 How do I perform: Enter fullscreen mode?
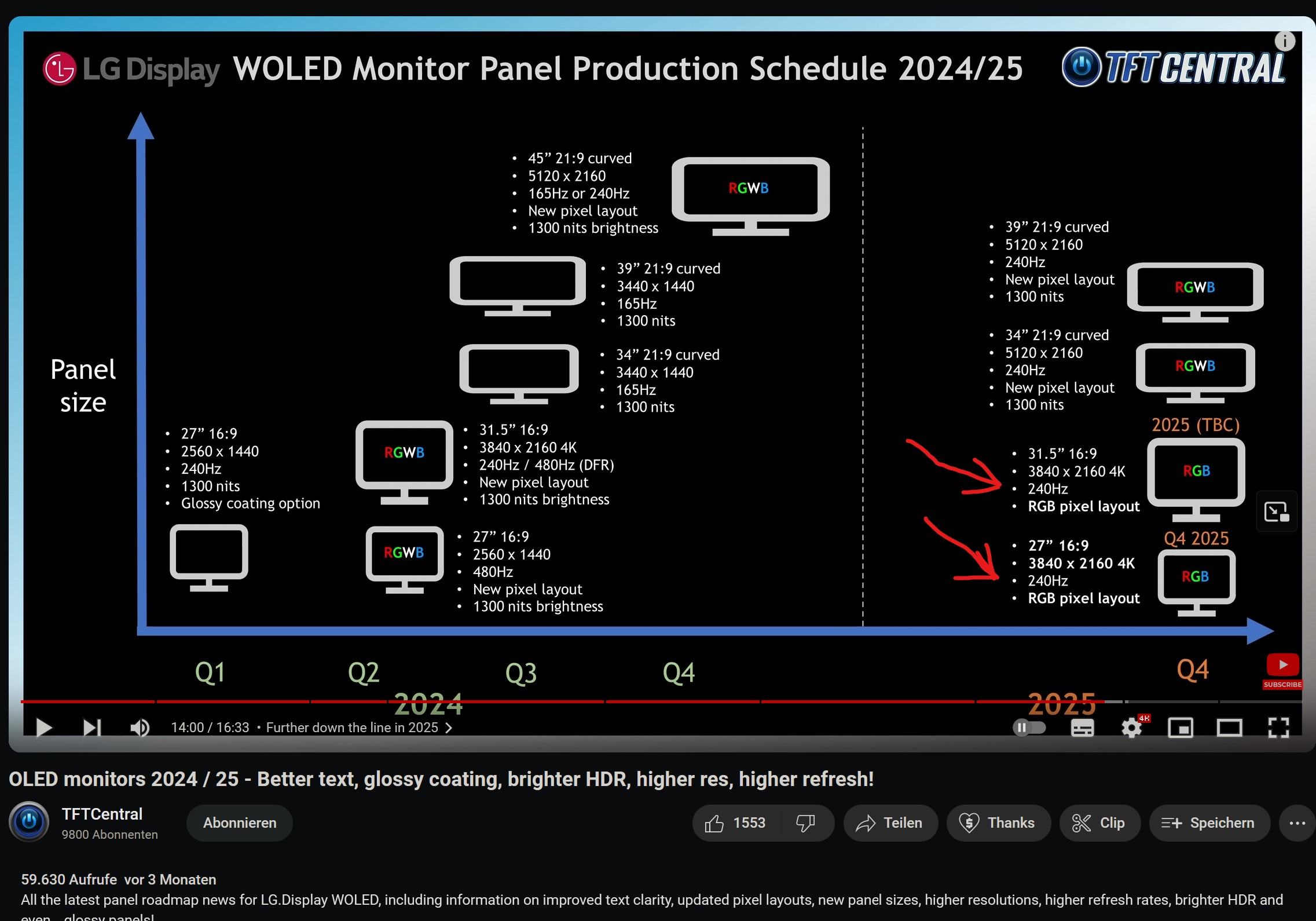(x=1278, y=728)
